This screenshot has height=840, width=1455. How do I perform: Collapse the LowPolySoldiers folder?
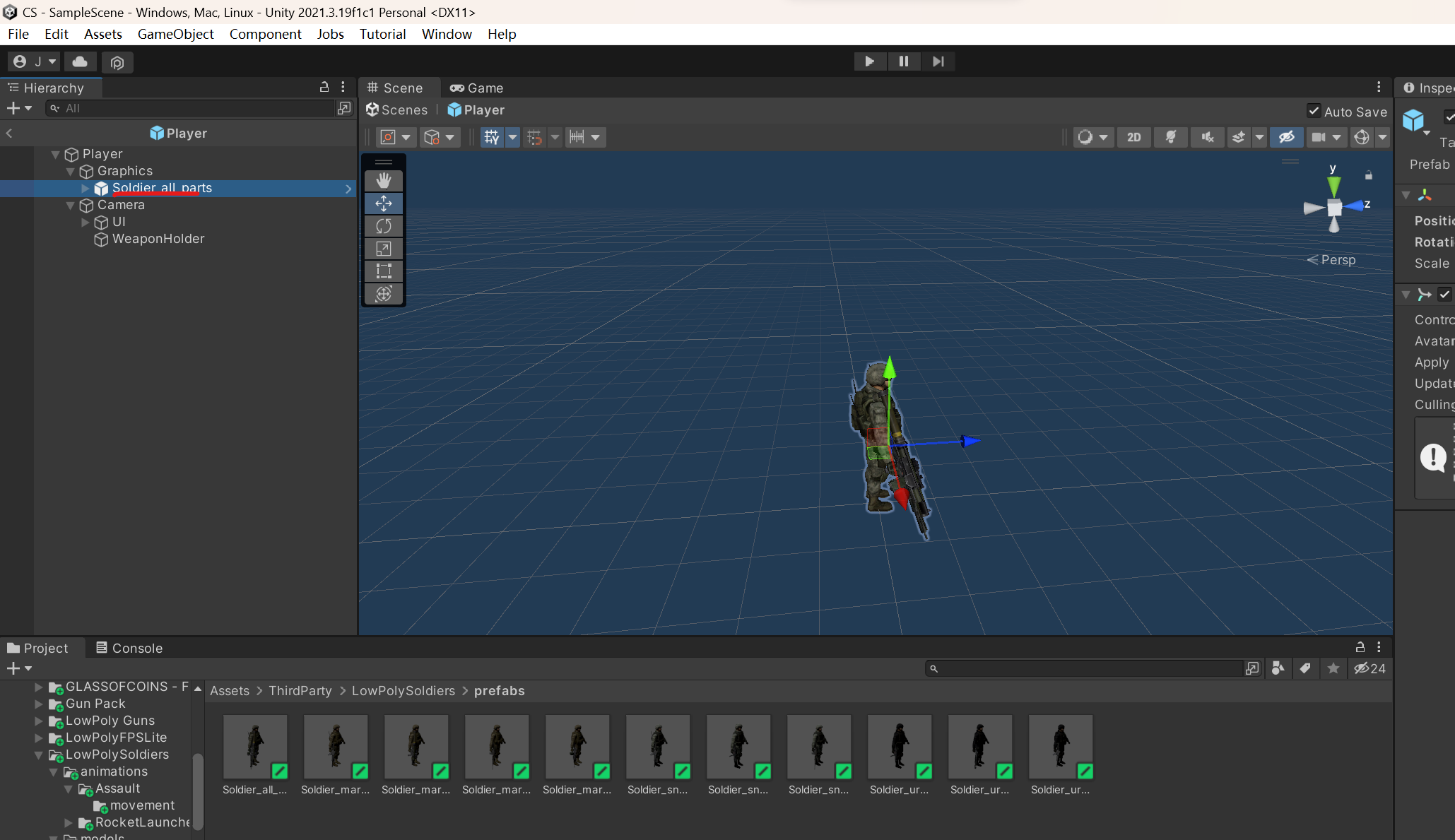point(39,755)
